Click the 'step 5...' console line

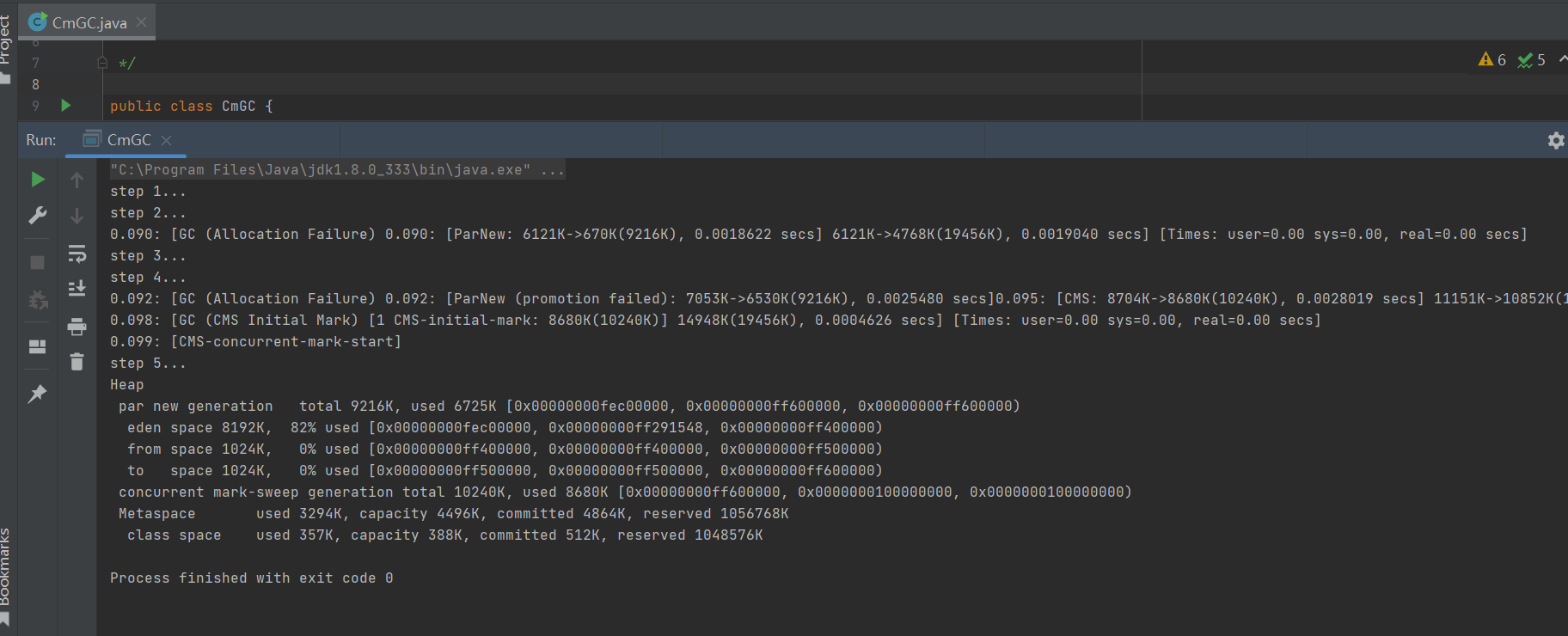point(148,364)
